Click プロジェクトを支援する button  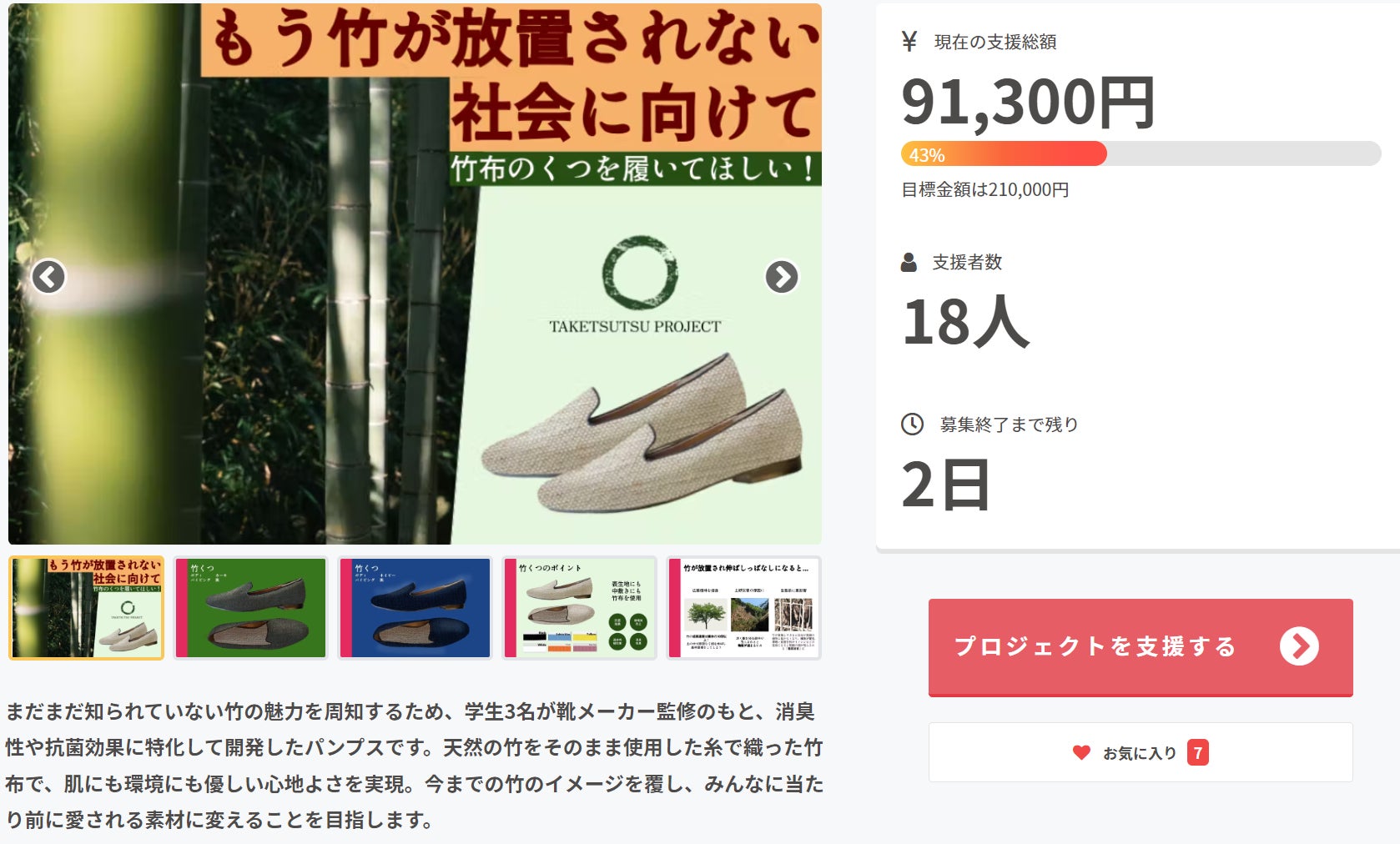[1141, 647]
